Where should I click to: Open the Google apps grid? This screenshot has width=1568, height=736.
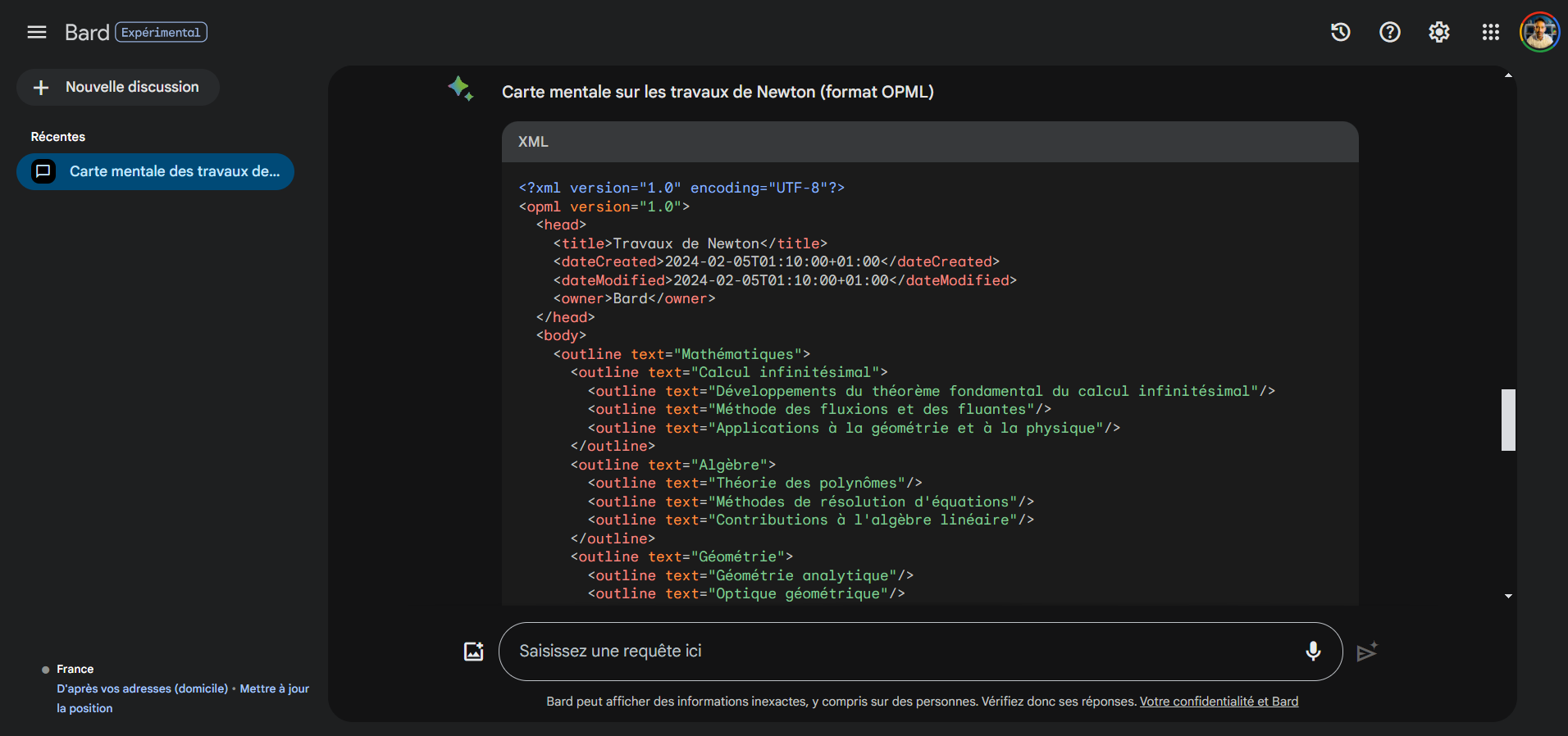tap(1490, 32)
